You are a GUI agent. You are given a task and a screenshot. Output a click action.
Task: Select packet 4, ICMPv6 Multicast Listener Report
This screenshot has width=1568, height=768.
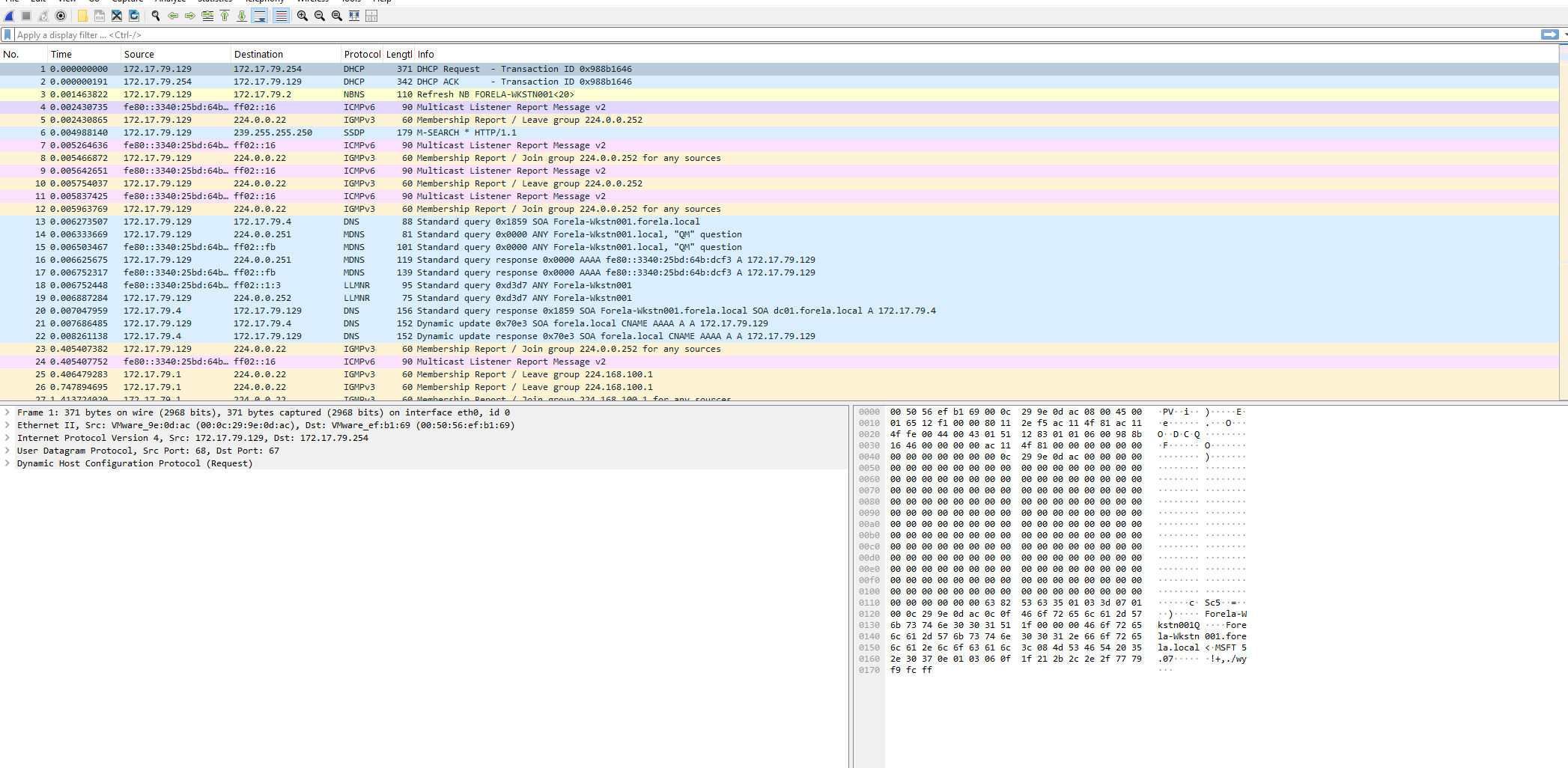point(779,107)
